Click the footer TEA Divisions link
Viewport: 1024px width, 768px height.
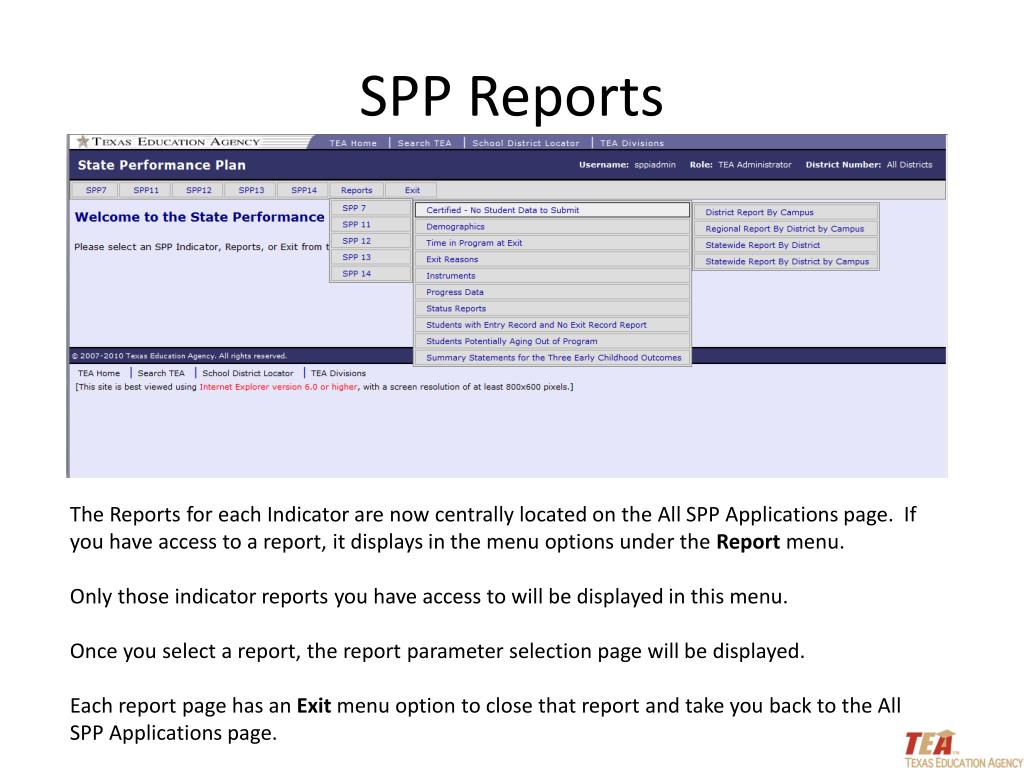tap(338, 373)
